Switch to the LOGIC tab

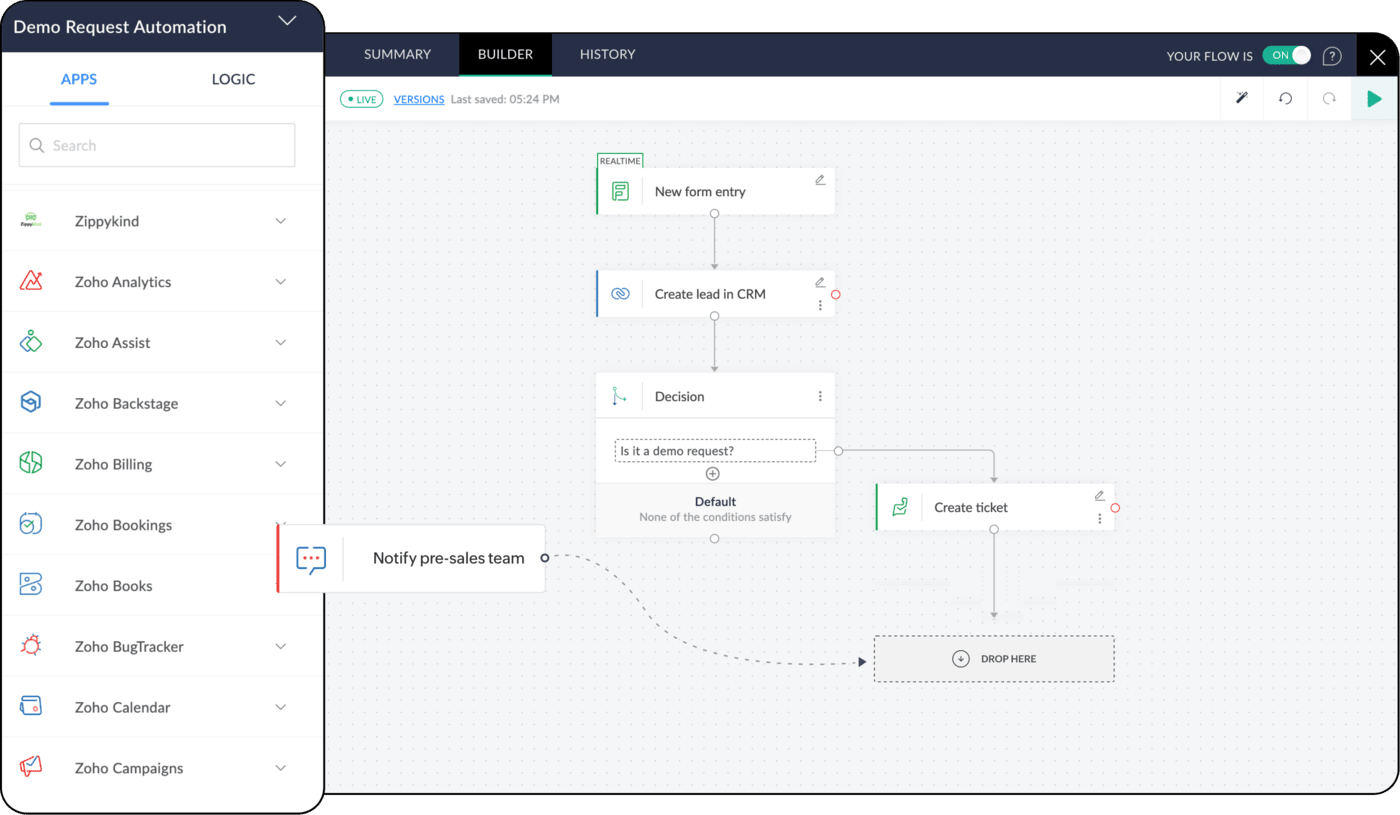click(x=233, y=79)
